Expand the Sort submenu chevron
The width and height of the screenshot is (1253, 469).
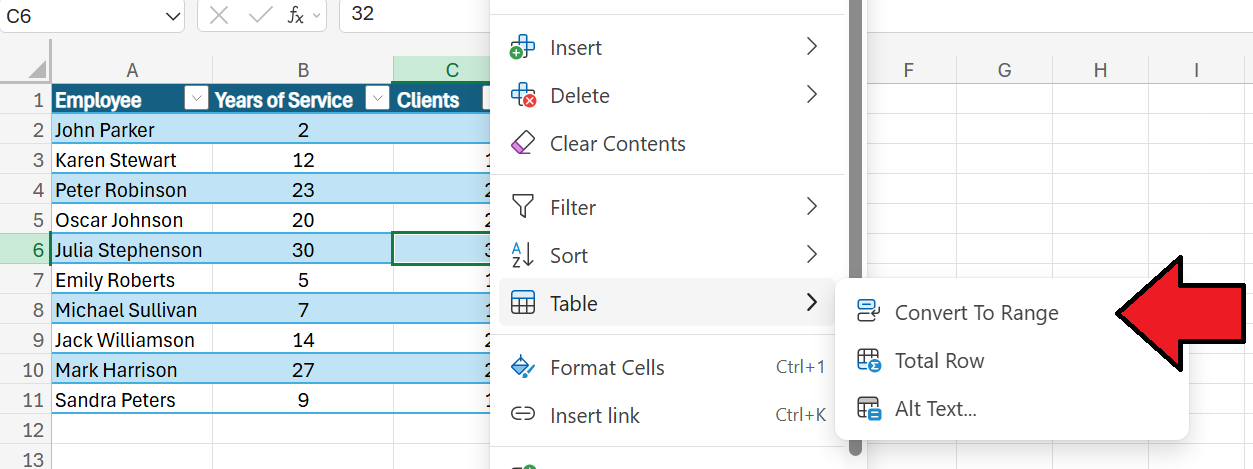pyautogui.click(x=812, y=255)
